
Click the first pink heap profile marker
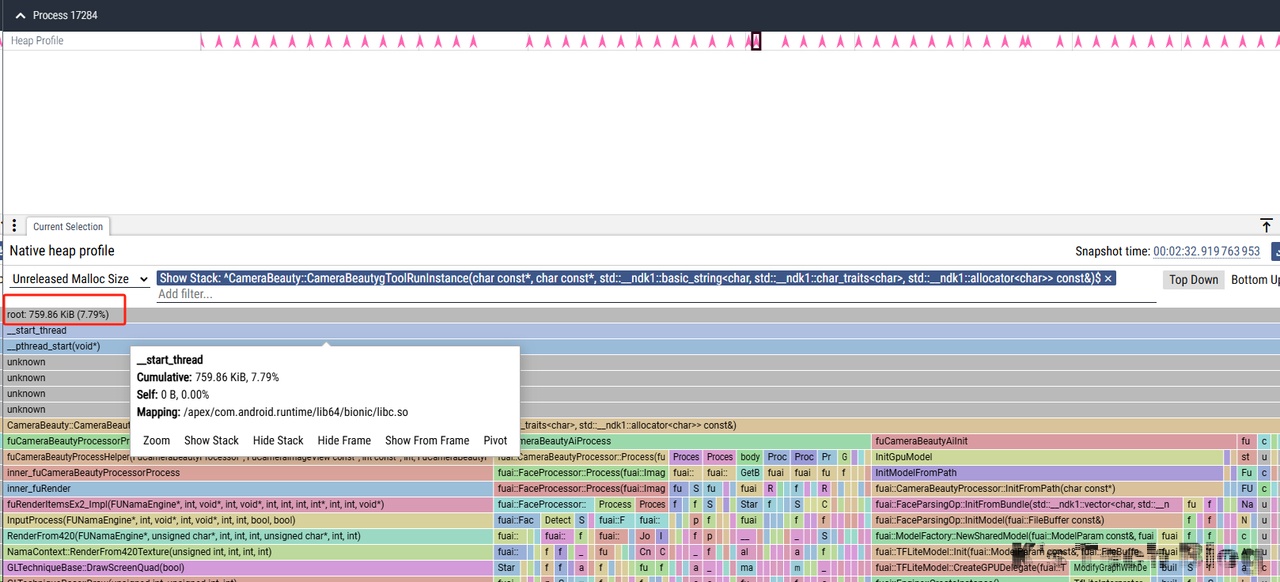point(203,42)
